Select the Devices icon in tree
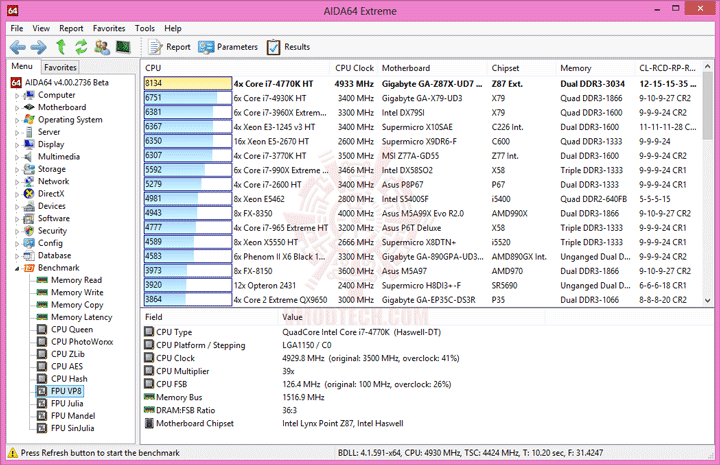The width and height of the screenshot is (720, 465). (29, 206)
